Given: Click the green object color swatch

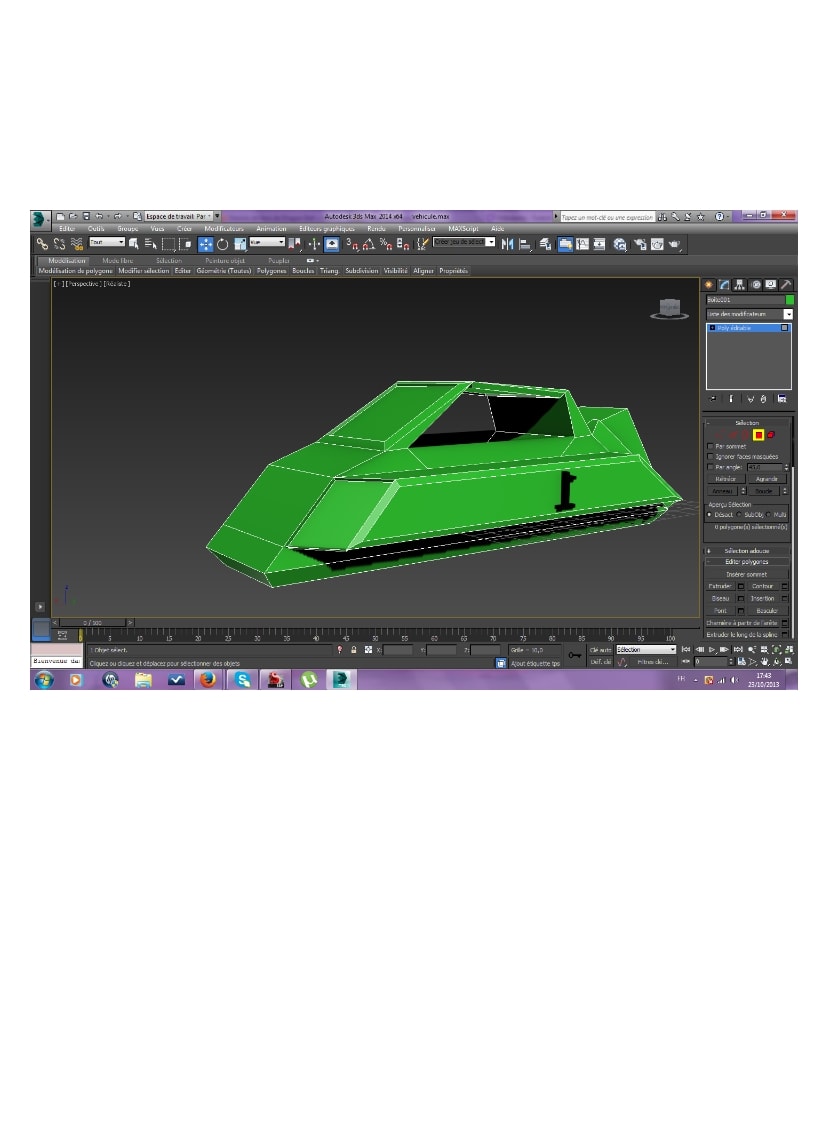Looking at the screenshot, I should (789, 299).
